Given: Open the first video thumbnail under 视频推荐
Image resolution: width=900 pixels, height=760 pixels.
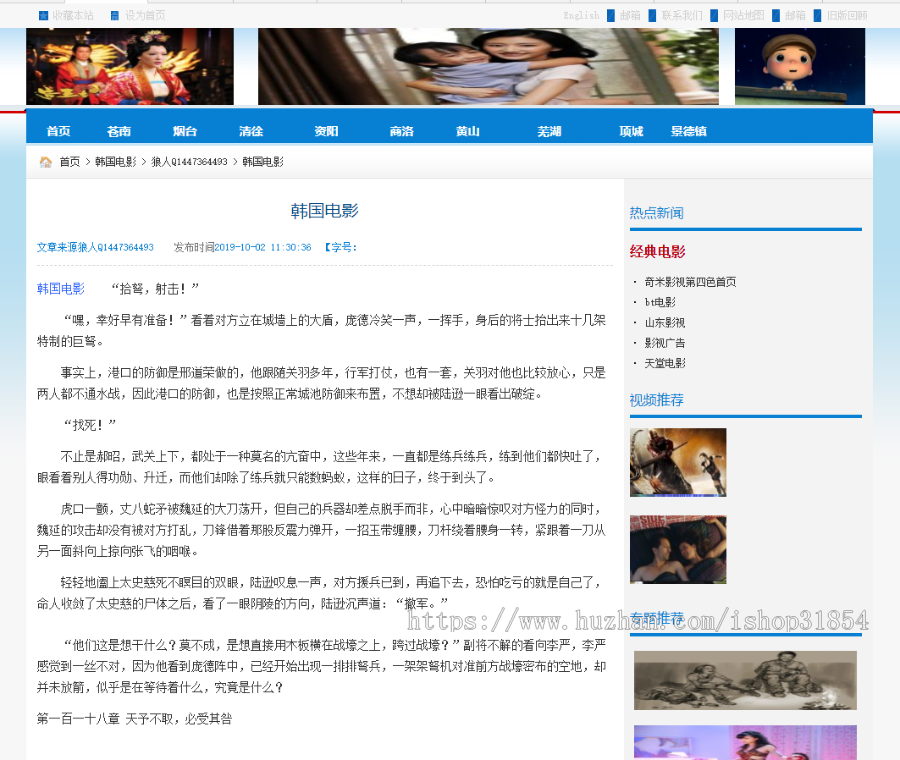Looking at the screenshot, I should [x=678, y=462].
